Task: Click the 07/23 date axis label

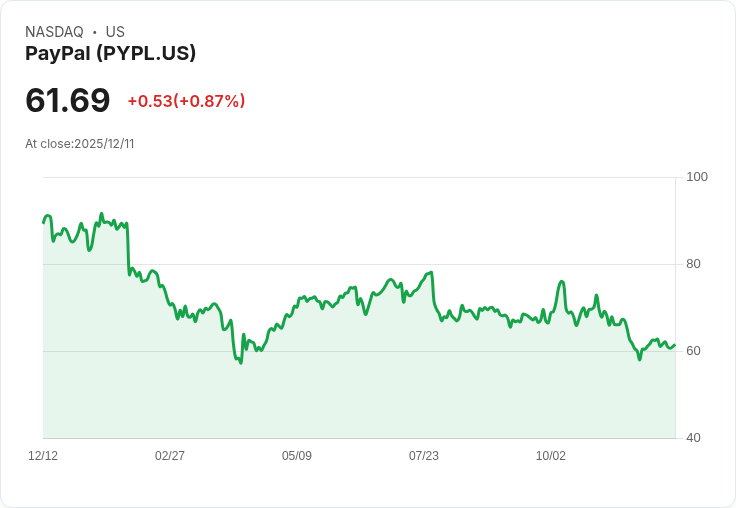Action: [x=424, y=456]
